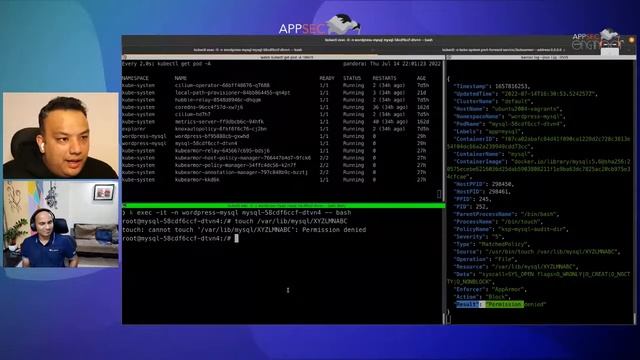Click mysql-58cdf6ccf-dtvn4 in the pod list
This screenshot has height=360, width=640.
pos(206,144)
